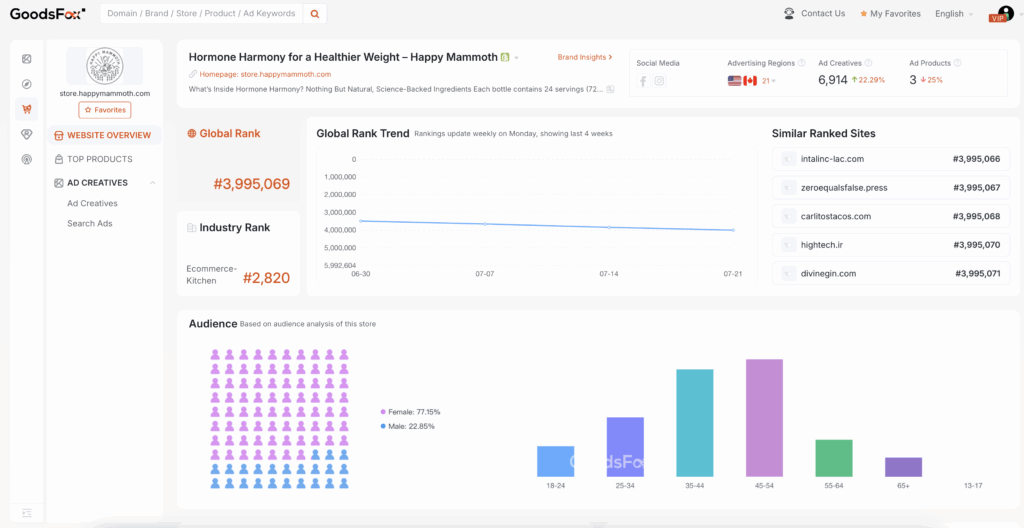This screenshot has height=528, width=1024.
Task: Click the #3,995,069 global rank value
Action: click(x=251, y=184)
